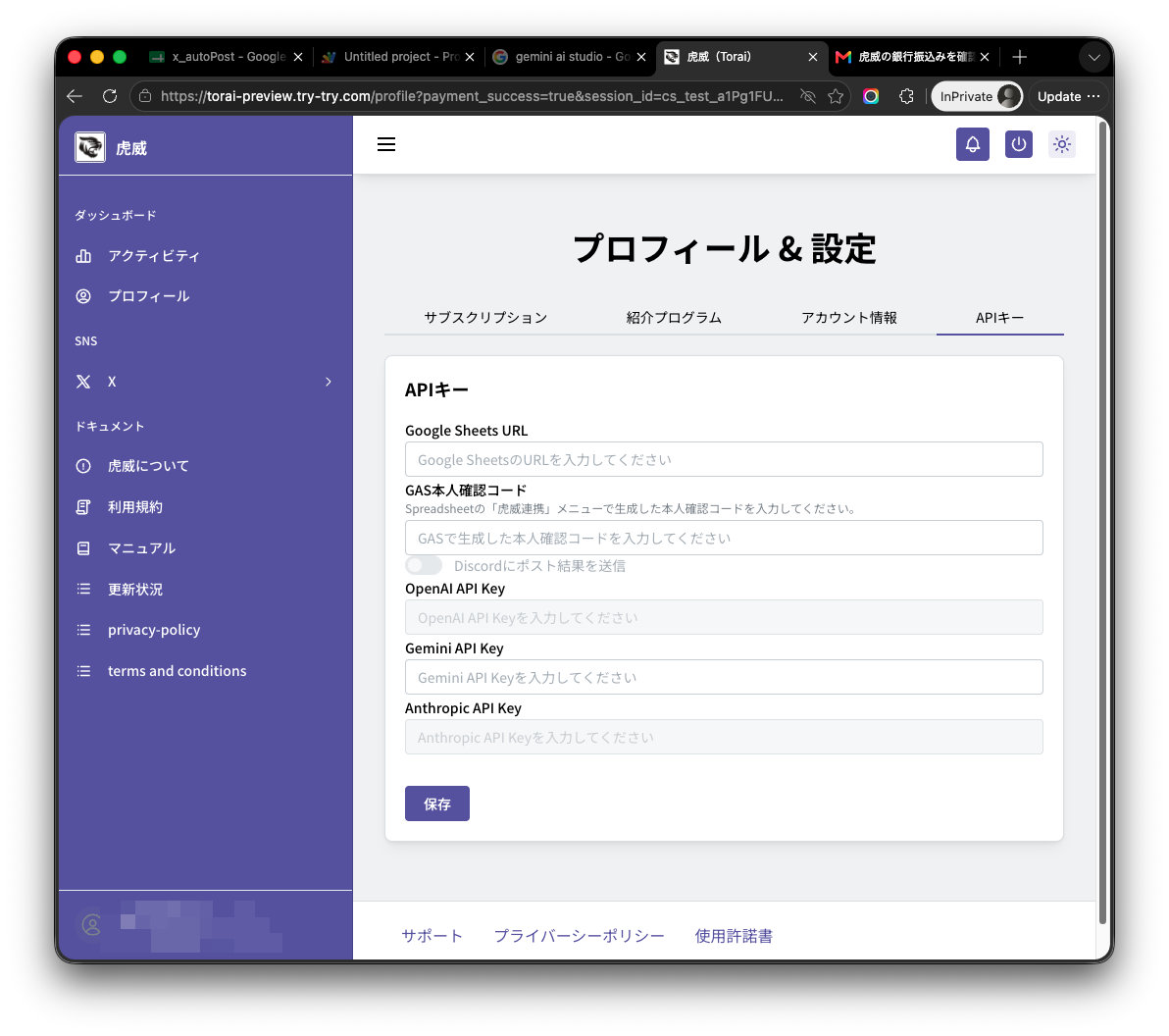
Task: Click the page vertical scrollbar
Action: pos(1102,522)
